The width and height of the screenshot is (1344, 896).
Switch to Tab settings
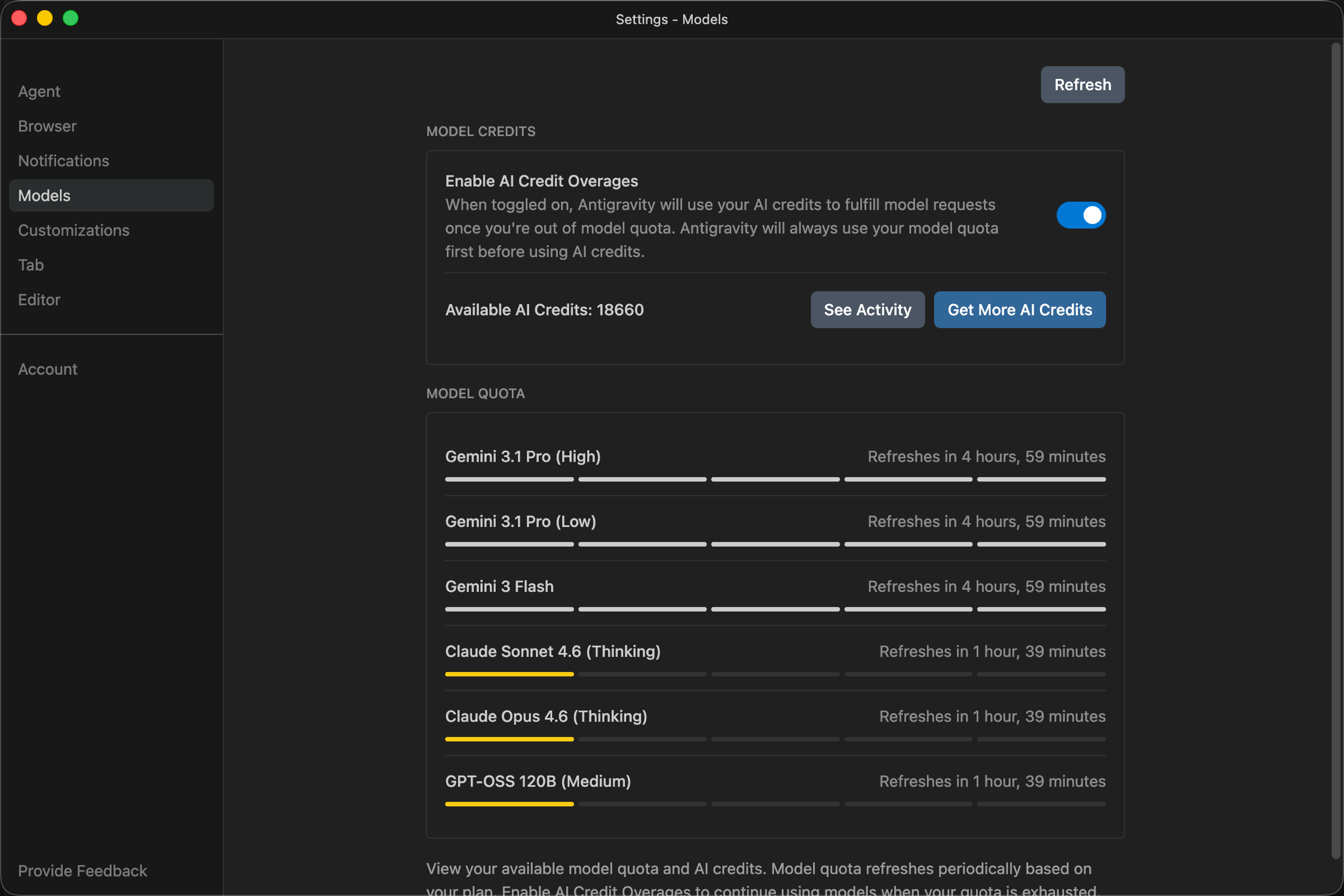(31, 265)
